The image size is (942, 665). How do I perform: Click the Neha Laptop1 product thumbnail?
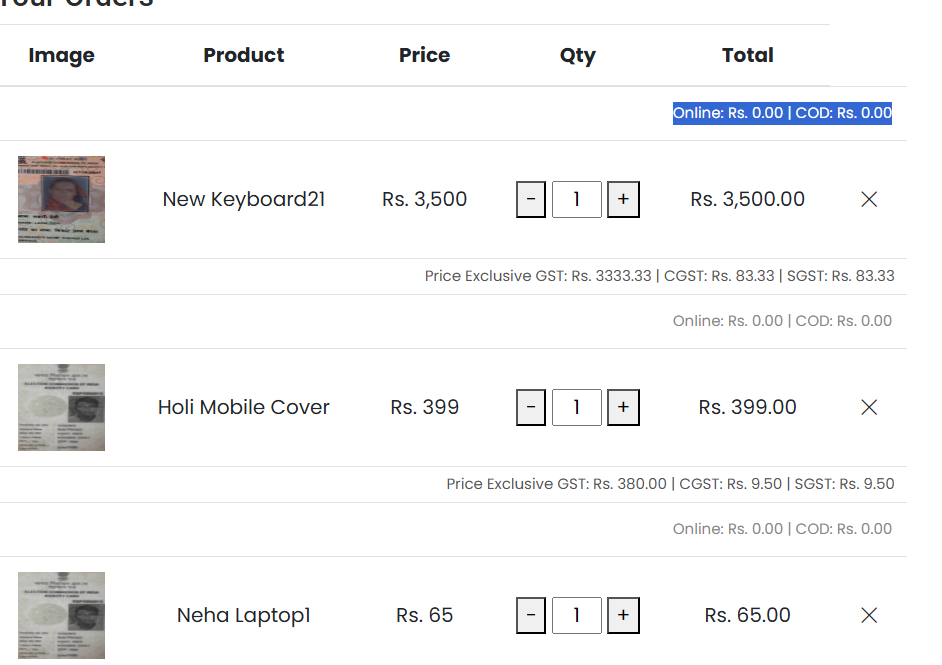coord(61,615)
